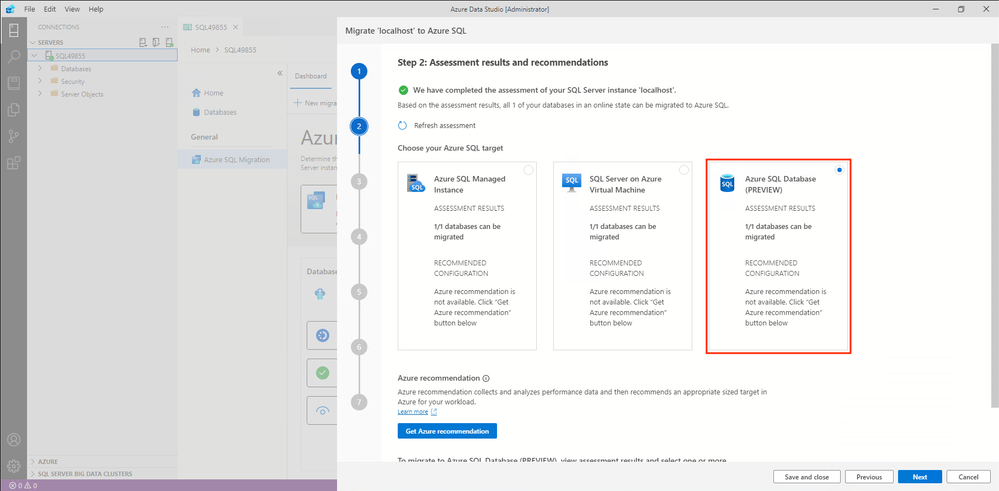Click the New Server Group icon
The width and height of the screenshot is (999, 491).
tap(156, 42)
